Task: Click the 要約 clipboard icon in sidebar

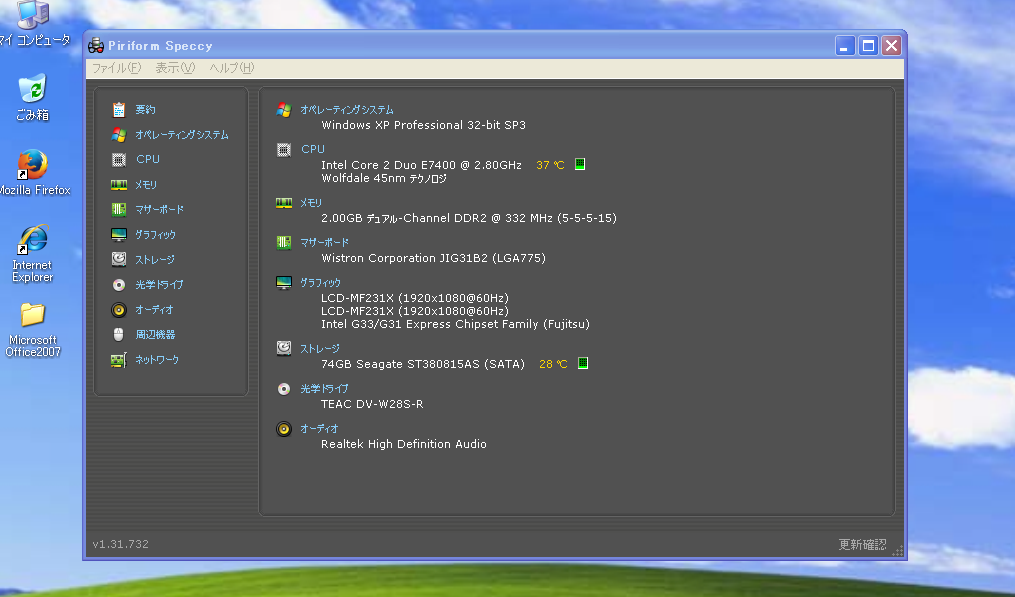Action: (x=118, y=109)
